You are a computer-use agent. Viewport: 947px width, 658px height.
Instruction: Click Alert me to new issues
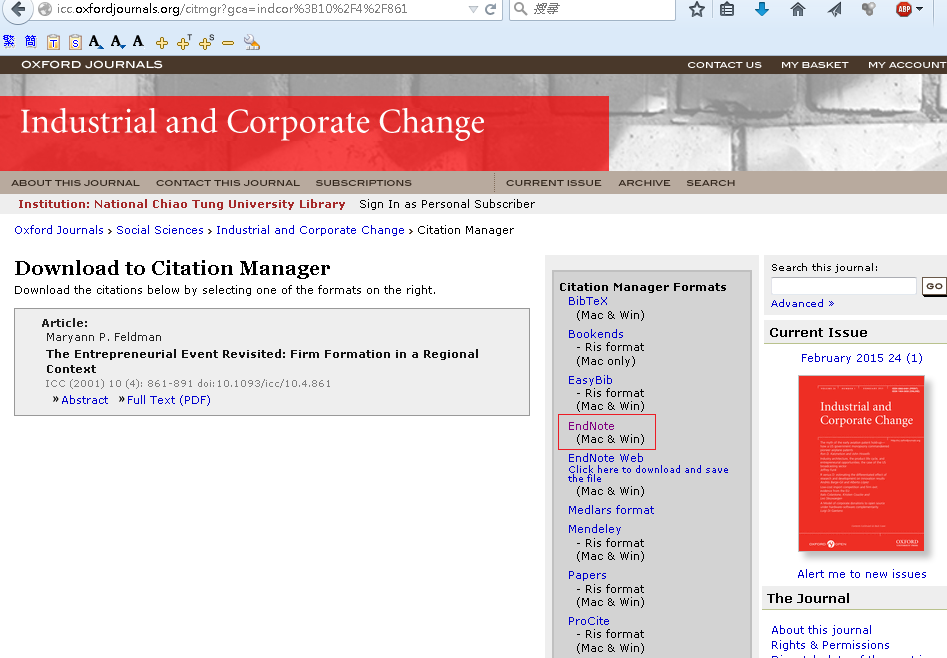(862, 574)
